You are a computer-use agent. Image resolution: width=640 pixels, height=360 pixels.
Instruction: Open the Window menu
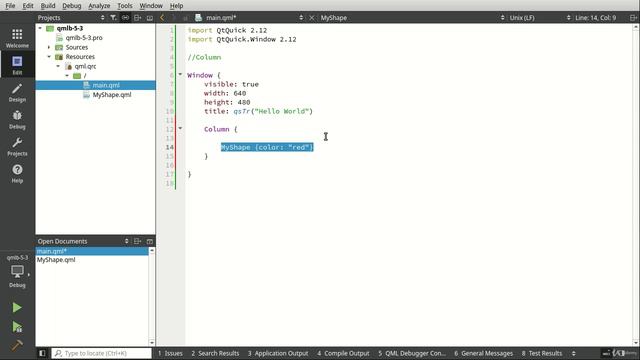151,6
